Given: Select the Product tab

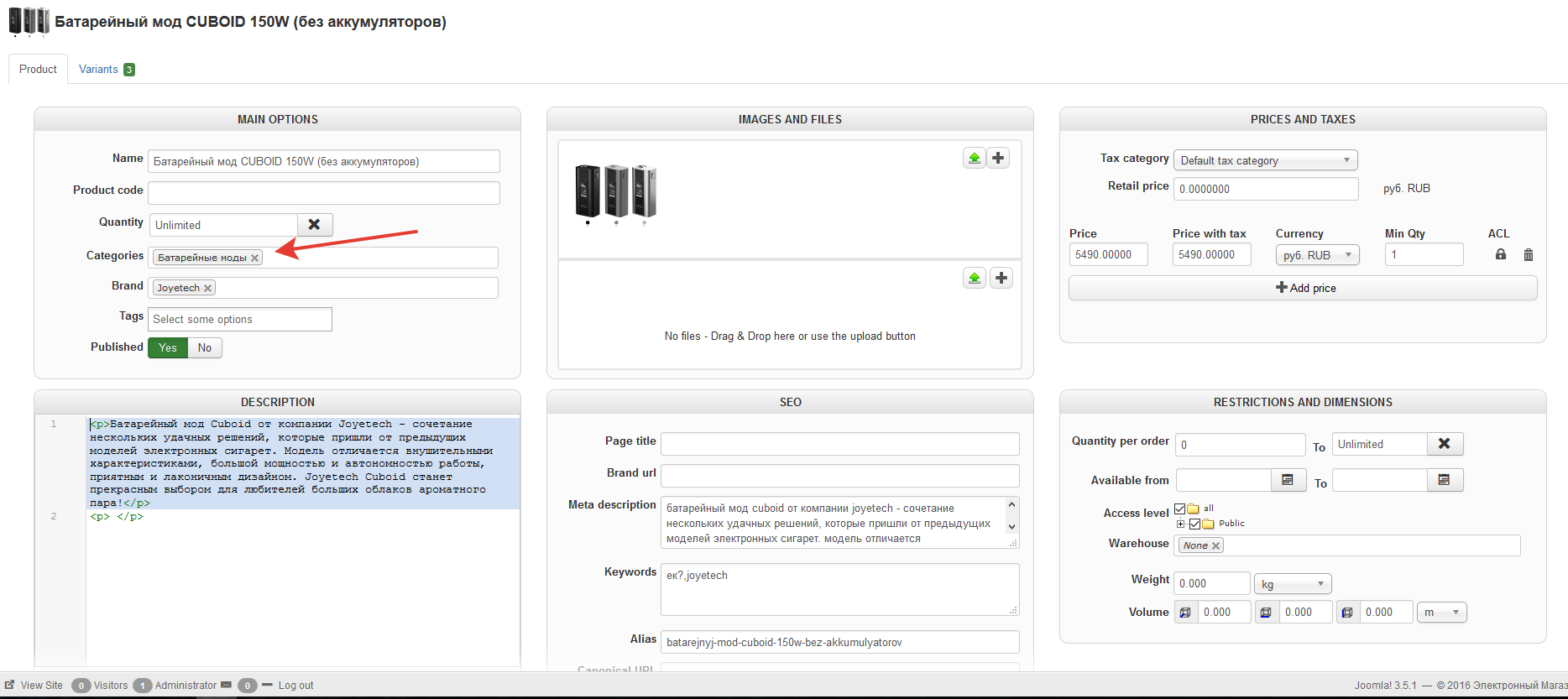Looking at the screenshot, I should 38,70.
